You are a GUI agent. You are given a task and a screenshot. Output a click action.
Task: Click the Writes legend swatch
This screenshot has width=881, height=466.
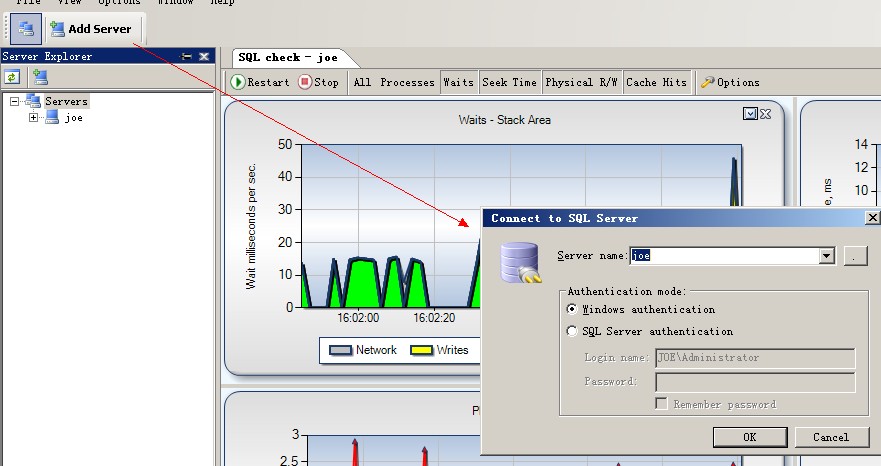(x=421, y=350)
